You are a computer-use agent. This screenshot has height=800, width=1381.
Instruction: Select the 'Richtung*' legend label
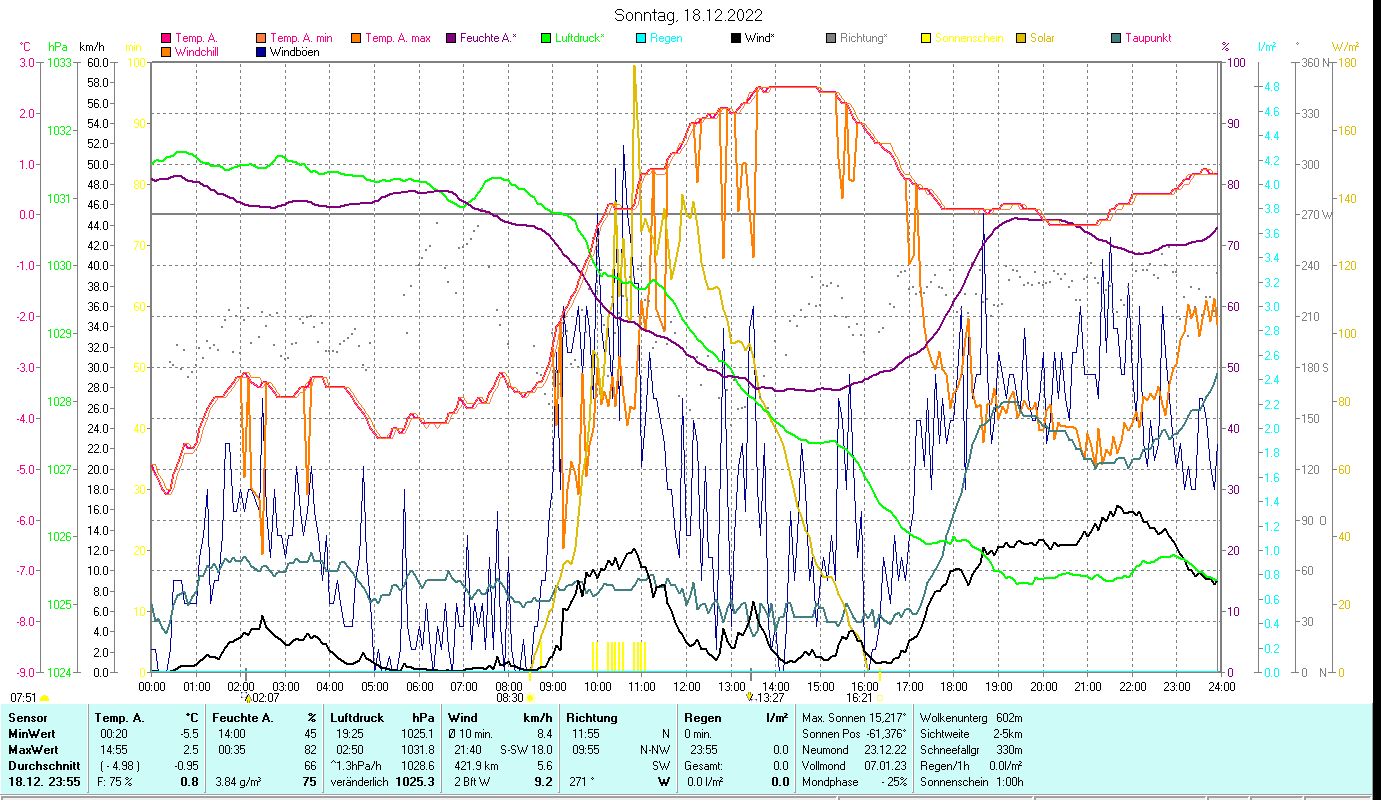[864, 39]
